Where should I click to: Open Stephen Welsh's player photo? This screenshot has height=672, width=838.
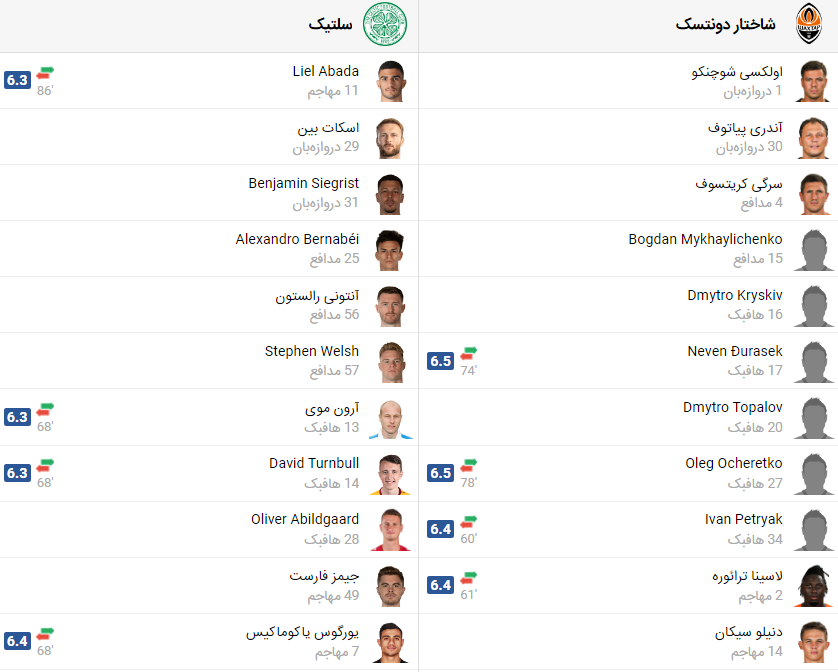(x=391, y=361)
